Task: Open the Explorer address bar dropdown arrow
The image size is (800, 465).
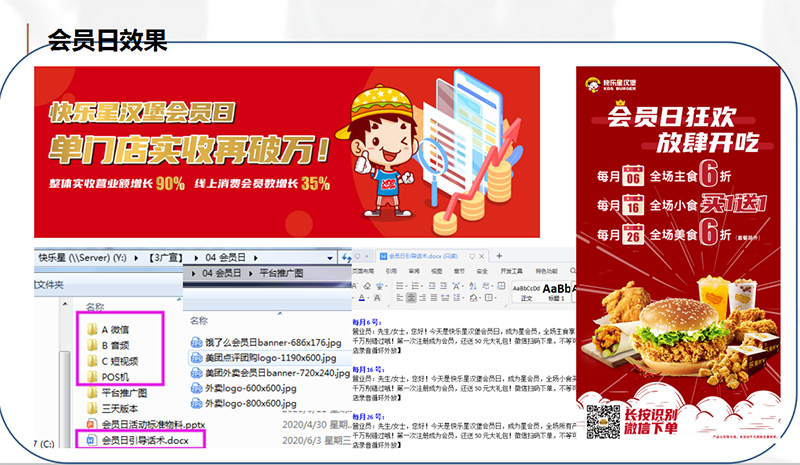Action: pyautogui.click(x=330, y=258)
